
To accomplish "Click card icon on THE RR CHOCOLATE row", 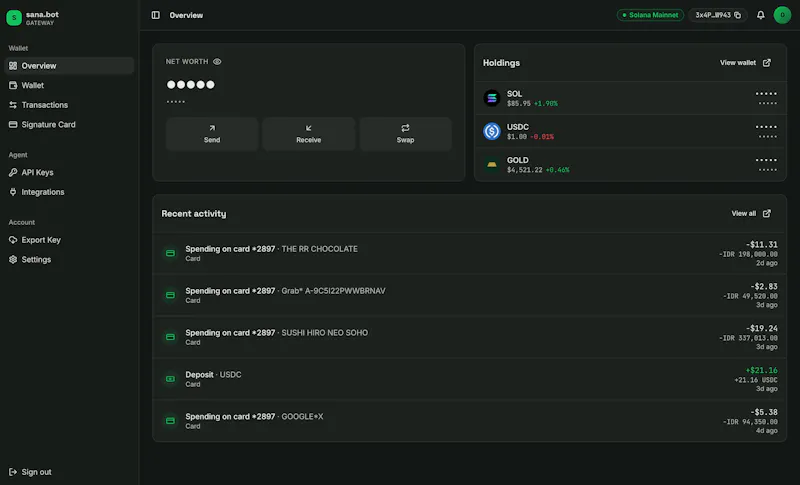I will click(x=170, y=253).
